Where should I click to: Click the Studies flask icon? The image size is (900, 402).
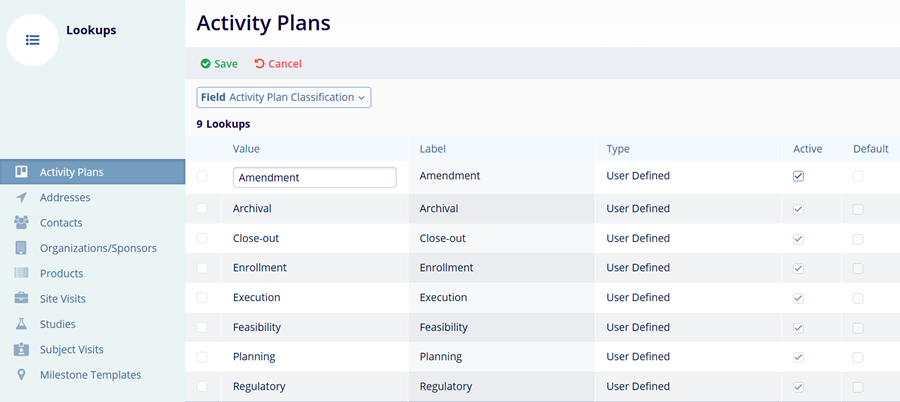click(x=21, y=324)
